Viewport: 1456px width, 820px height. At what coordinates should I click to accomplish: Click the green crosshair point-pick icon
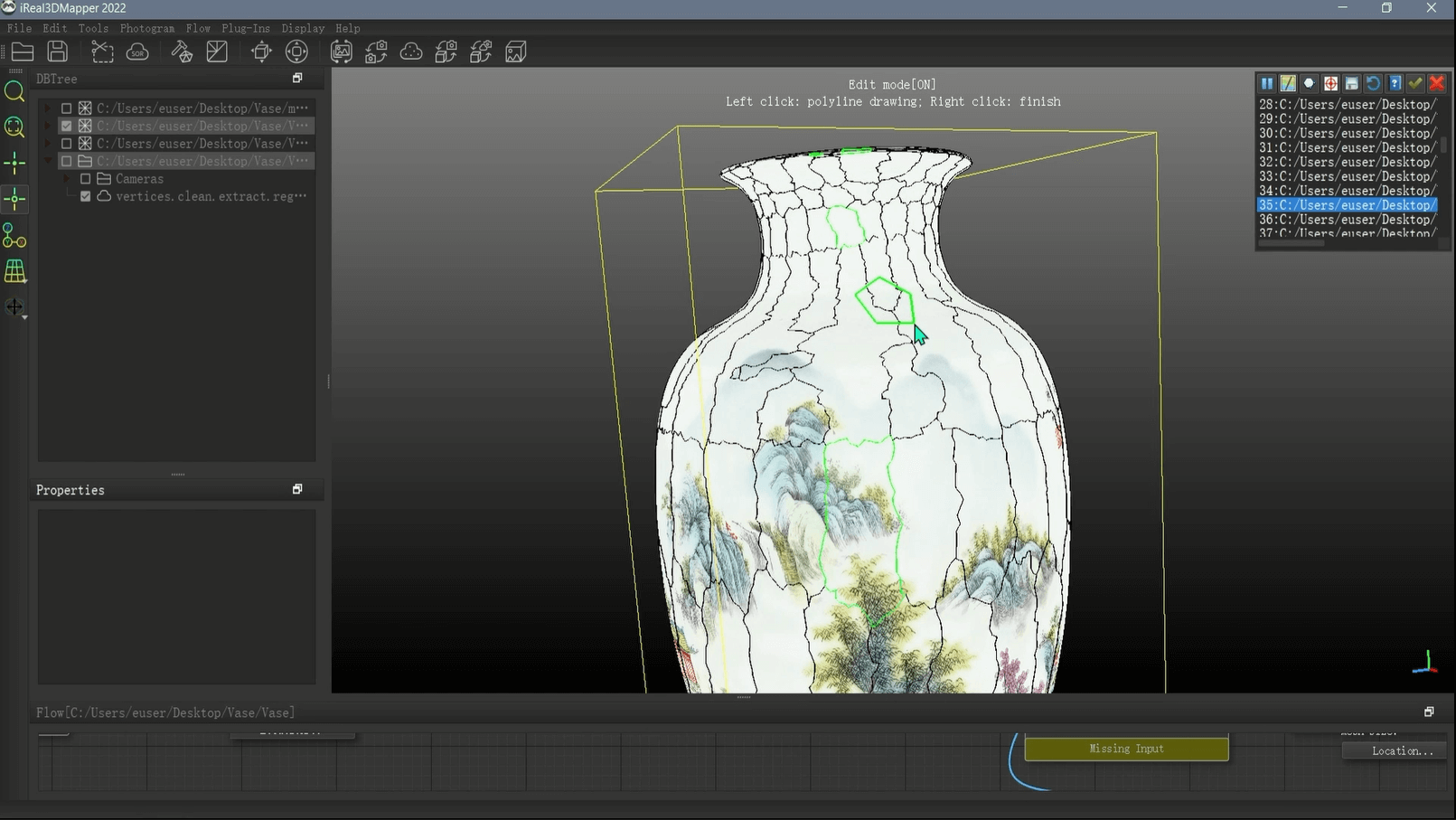click(x=14, y=163)
